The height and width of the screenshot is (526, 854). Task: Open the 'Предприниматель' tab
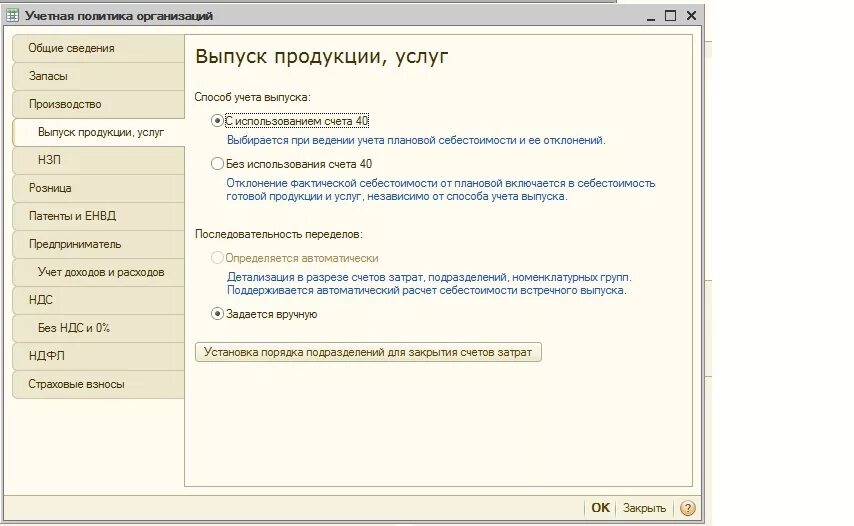pyautogui.click(x=99, y=244)
